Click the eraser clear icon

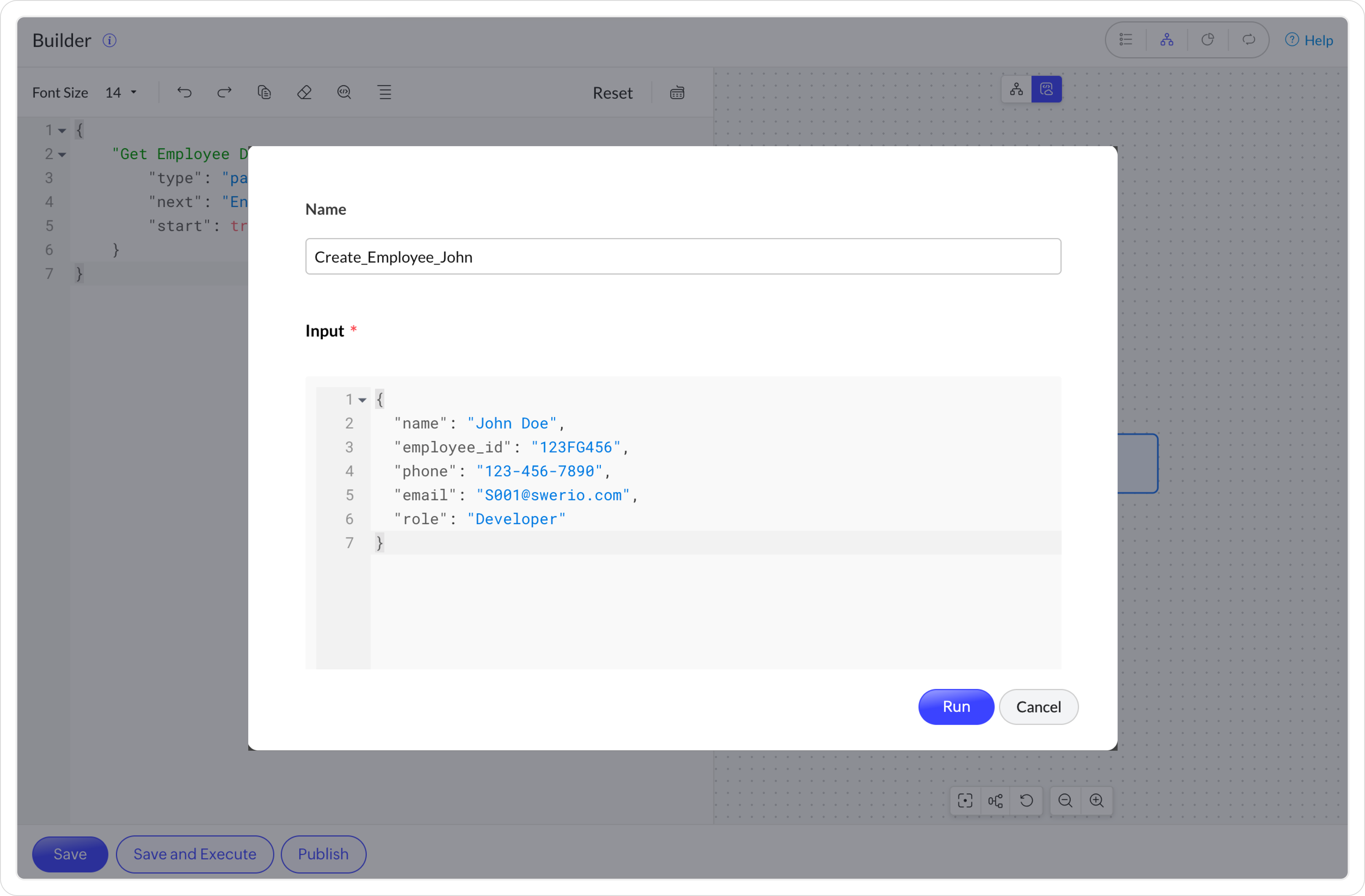[304, 92]
